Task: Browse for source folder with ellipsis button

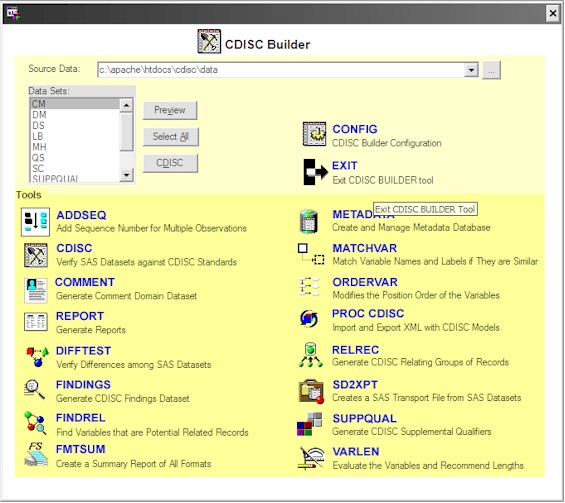Action: click(491, 70)
